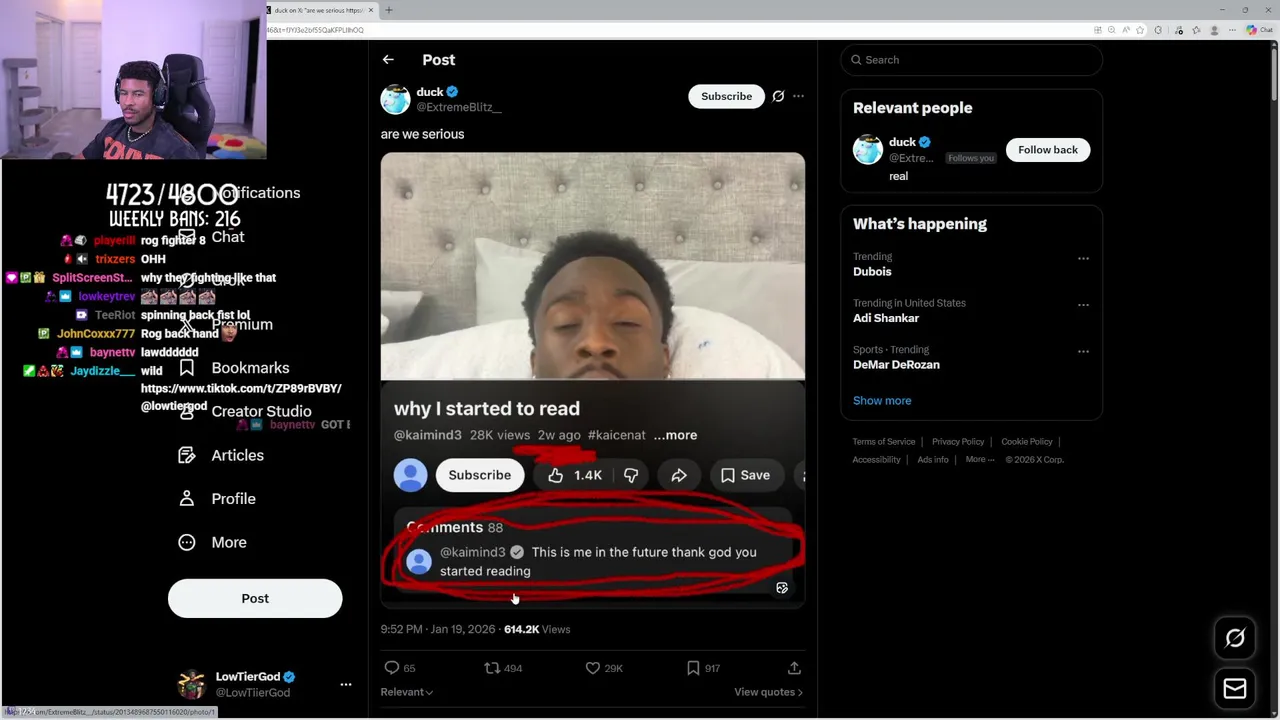Open Copilot Chat in browser toolbar
Viewport: 1280px width, 720px height.
(x=1259, y=30)
